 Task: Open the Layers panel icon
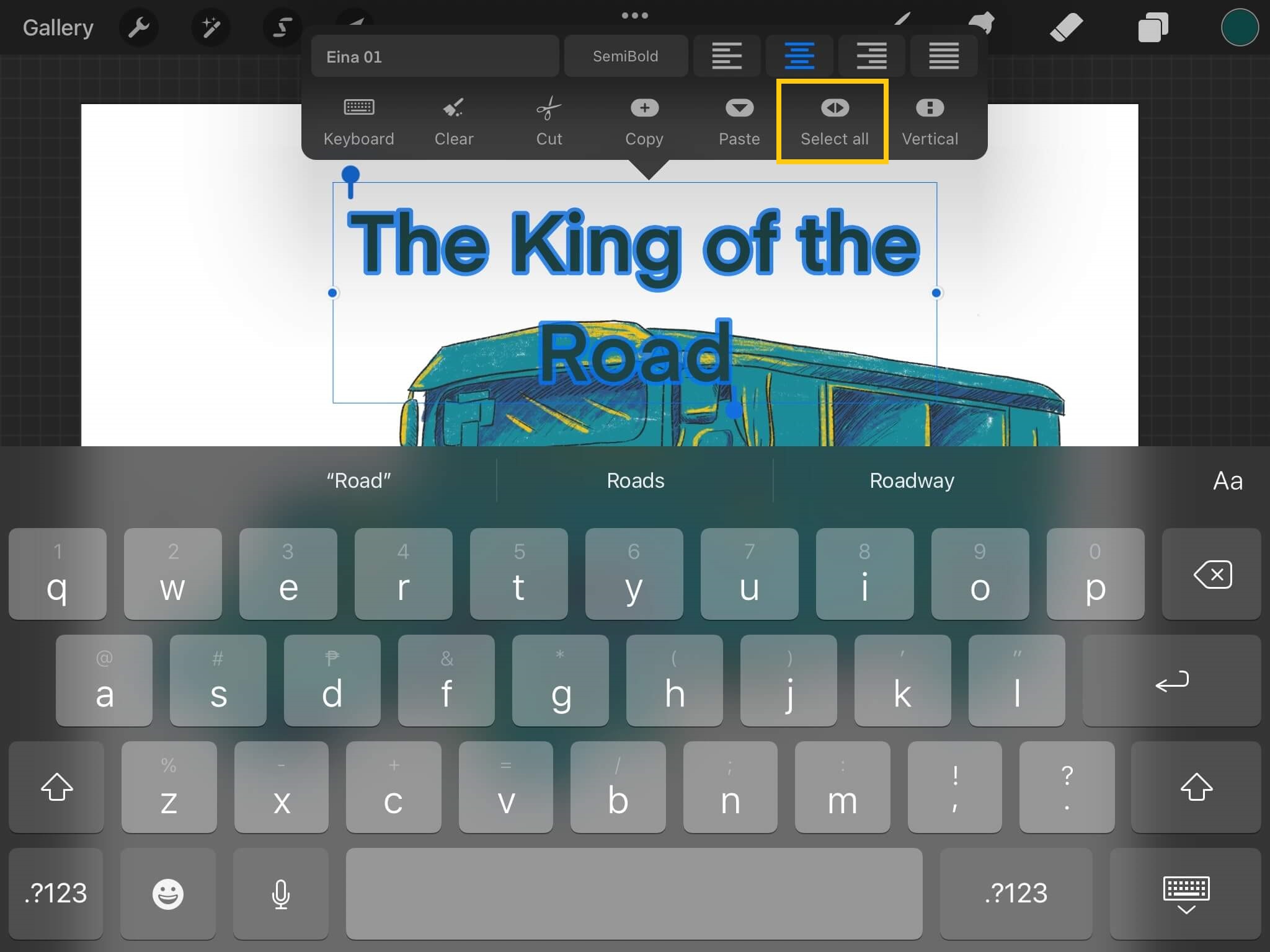coord(1153,28)
